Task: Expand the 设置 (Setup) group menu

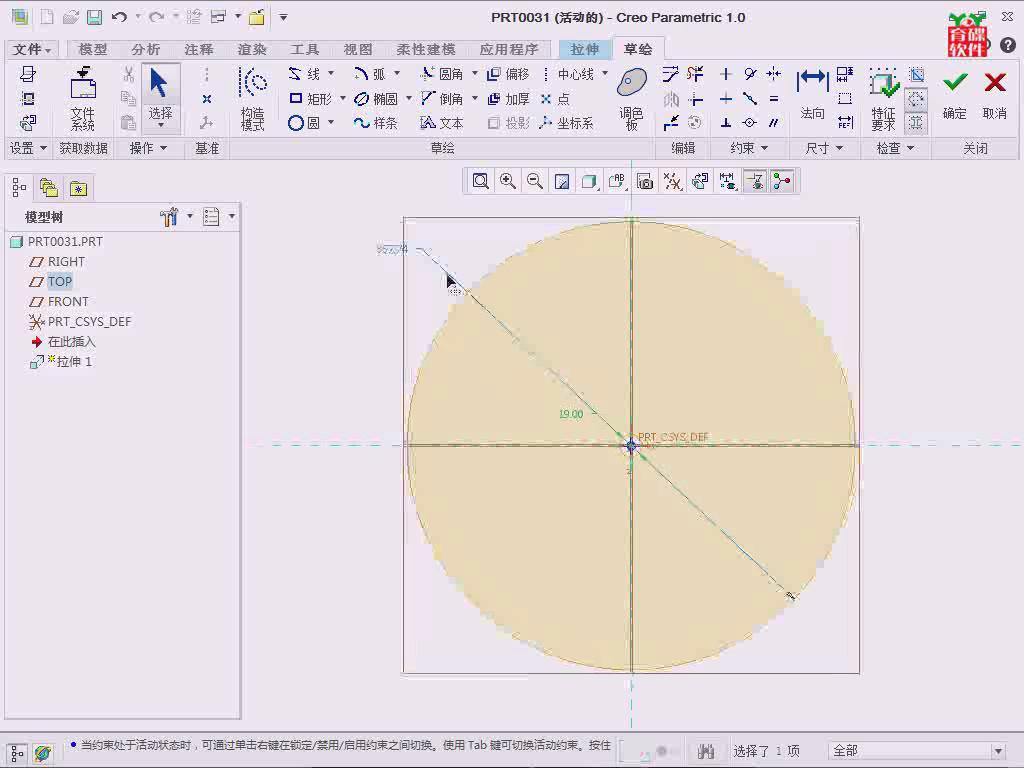Action: [27, 148]
